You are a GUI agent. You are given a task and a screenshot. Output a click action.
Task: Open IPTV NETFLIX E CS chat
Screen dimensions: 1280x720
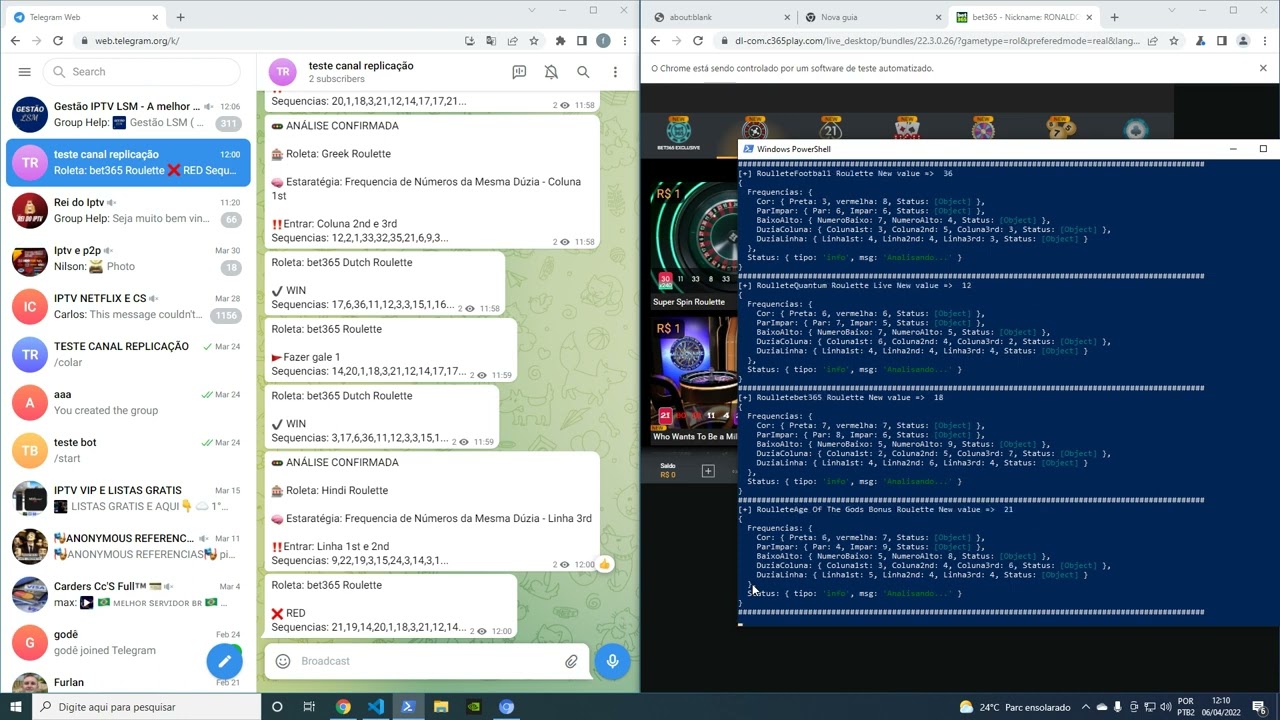click(128, 306)
